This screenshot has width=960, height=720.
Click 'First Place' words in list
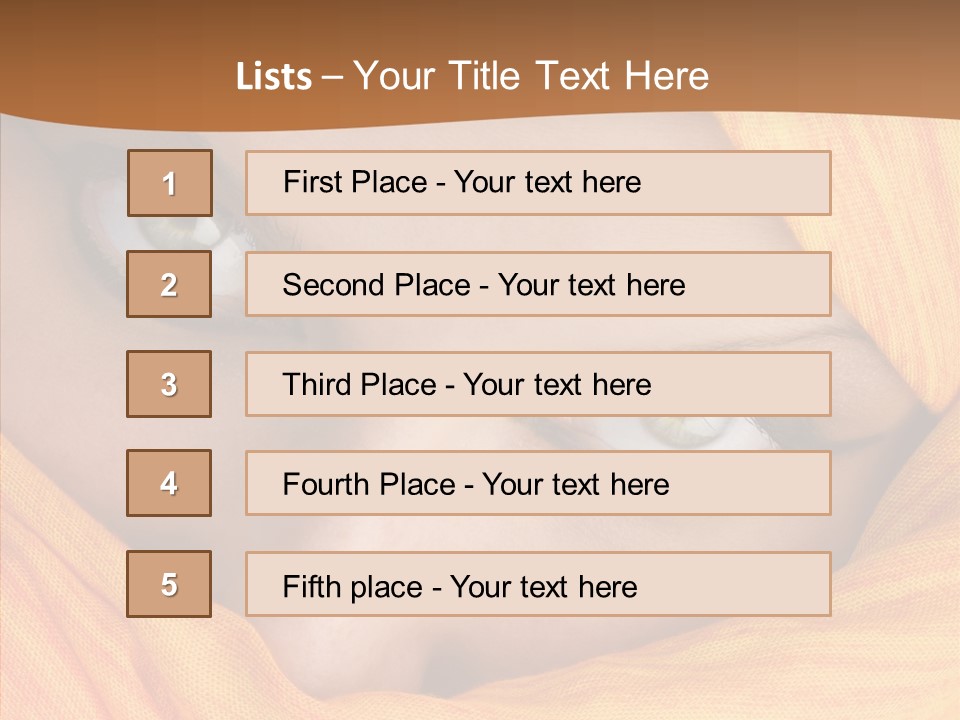click(x=356, y=182)
